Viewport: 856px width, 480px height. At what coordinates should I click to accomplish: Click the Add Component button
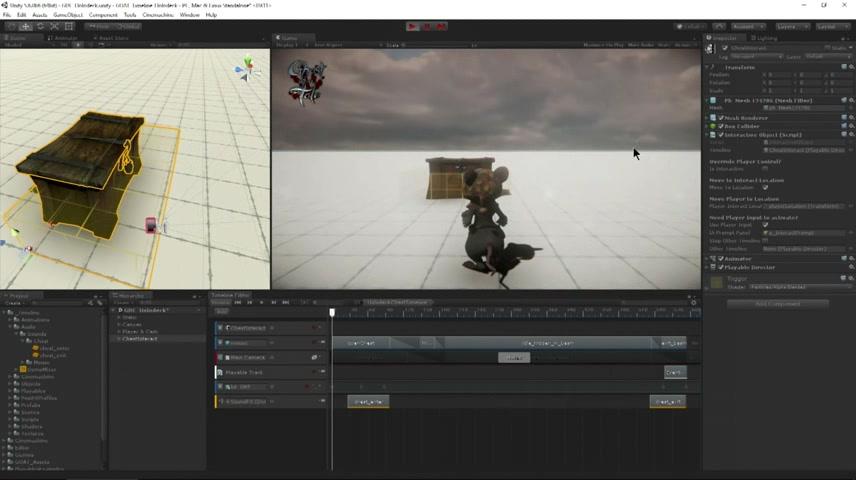[x=778, y=304]
